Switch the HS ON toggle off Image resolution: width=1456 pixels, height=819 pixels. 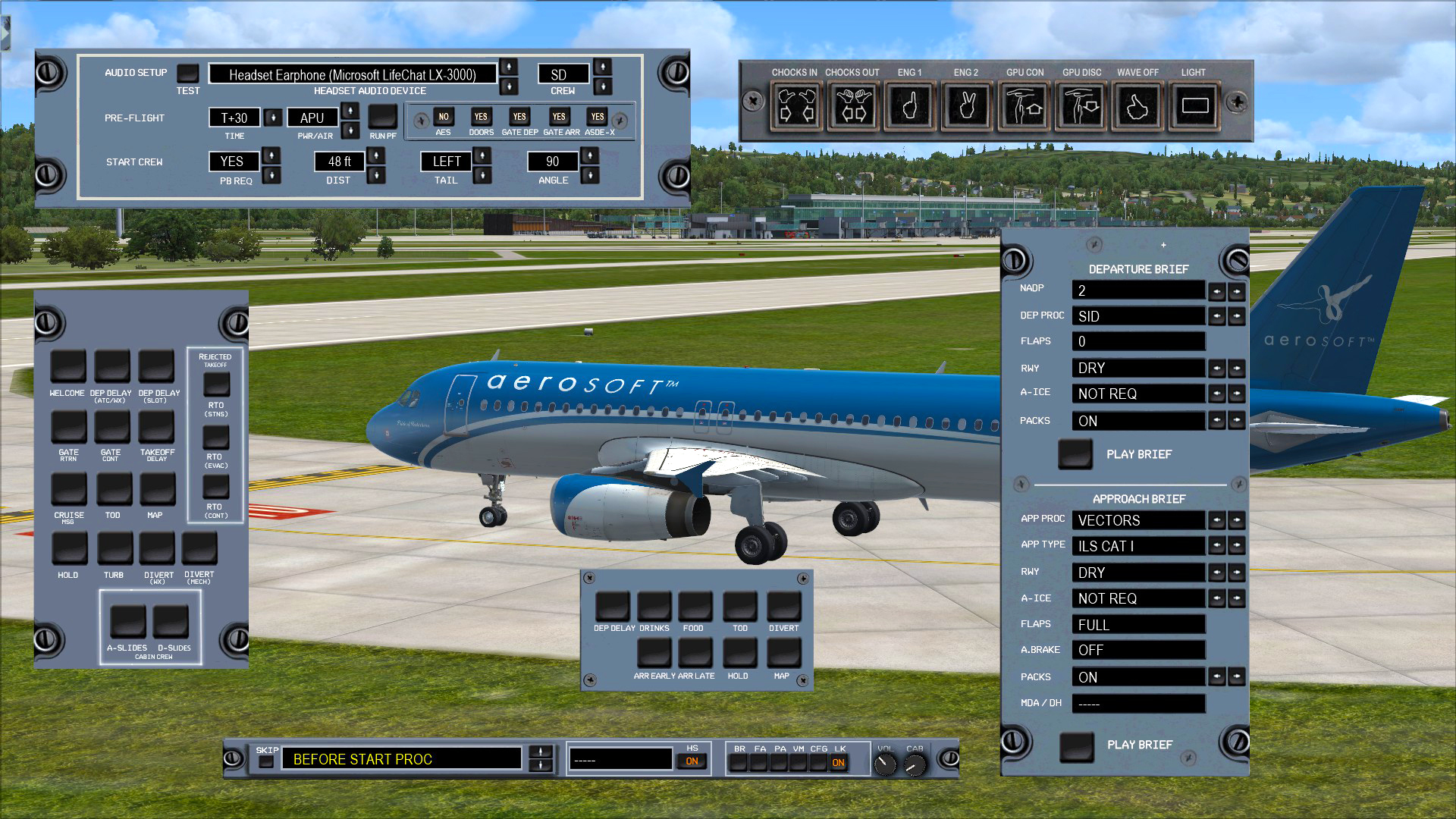[692, 762]
